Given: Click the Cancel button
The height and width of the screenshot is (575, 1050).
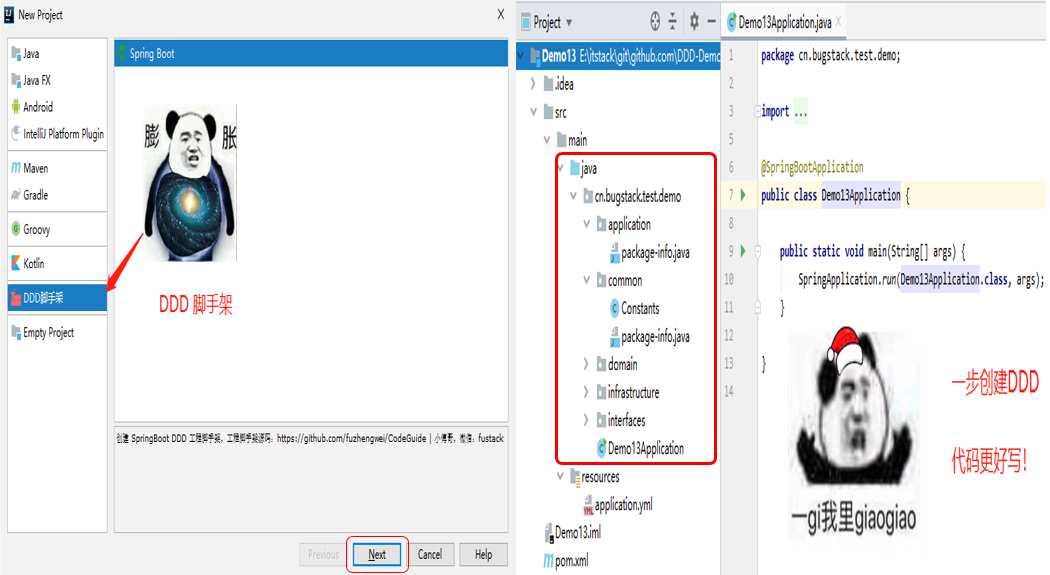Looking at the screenshot, I should coord(430,554).
